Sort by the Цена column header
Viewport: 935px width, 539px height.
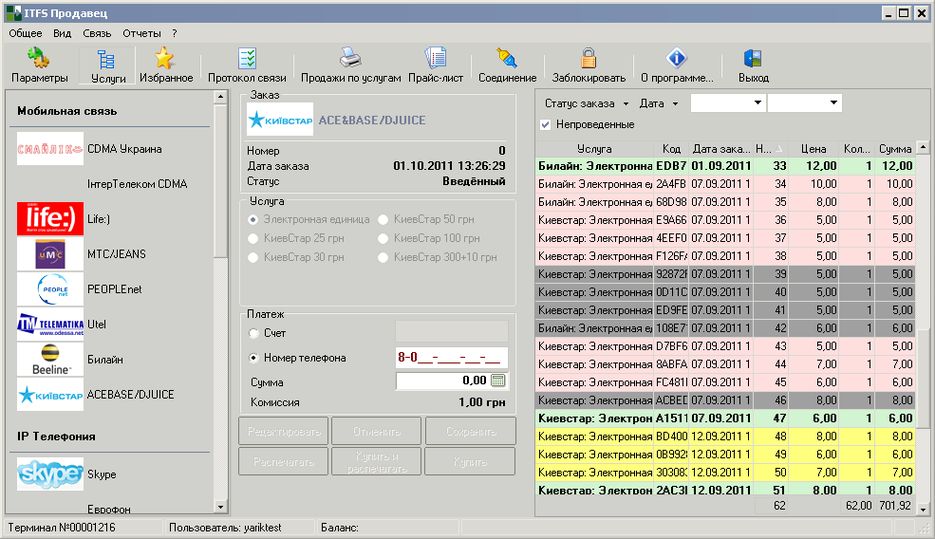813,148
